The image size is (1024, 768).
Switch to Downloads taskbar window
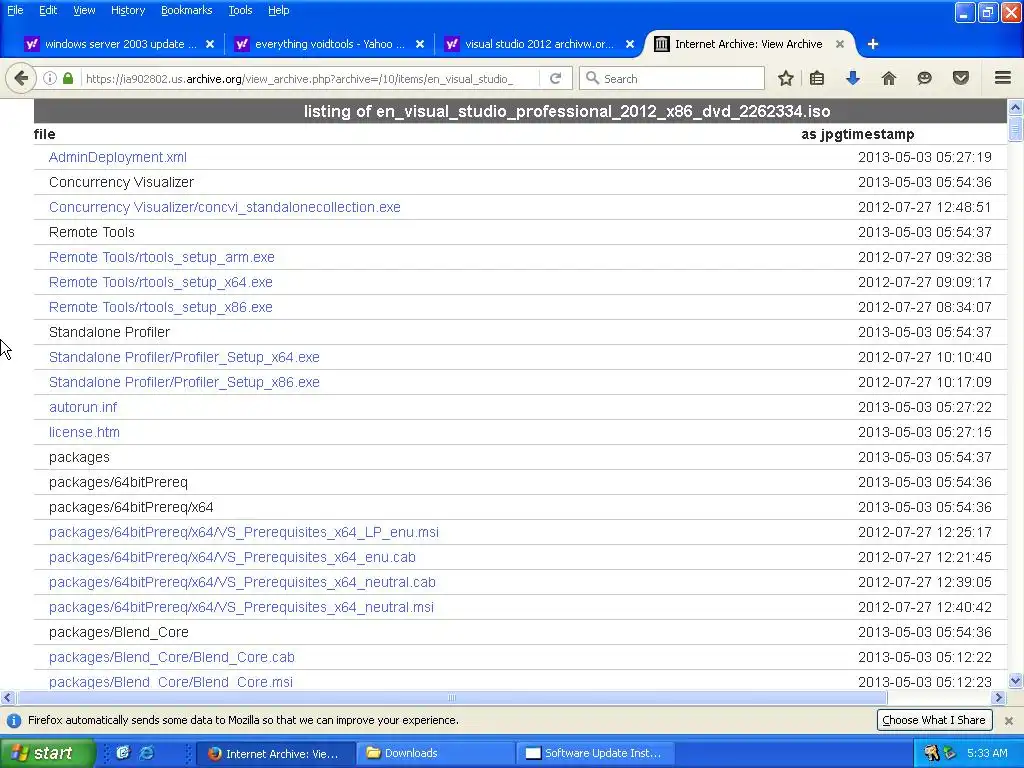[x=435, y=753]
